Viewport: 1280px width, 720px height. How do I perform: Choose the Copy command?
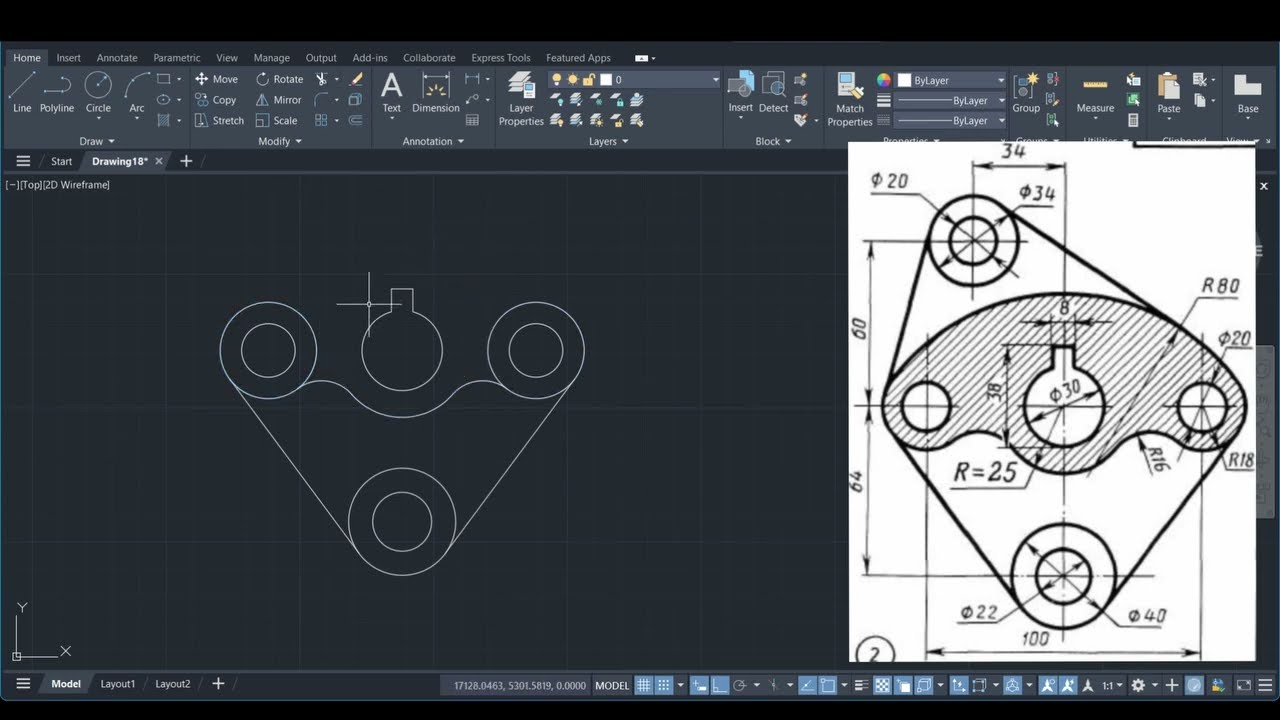[x=215, y=100]
